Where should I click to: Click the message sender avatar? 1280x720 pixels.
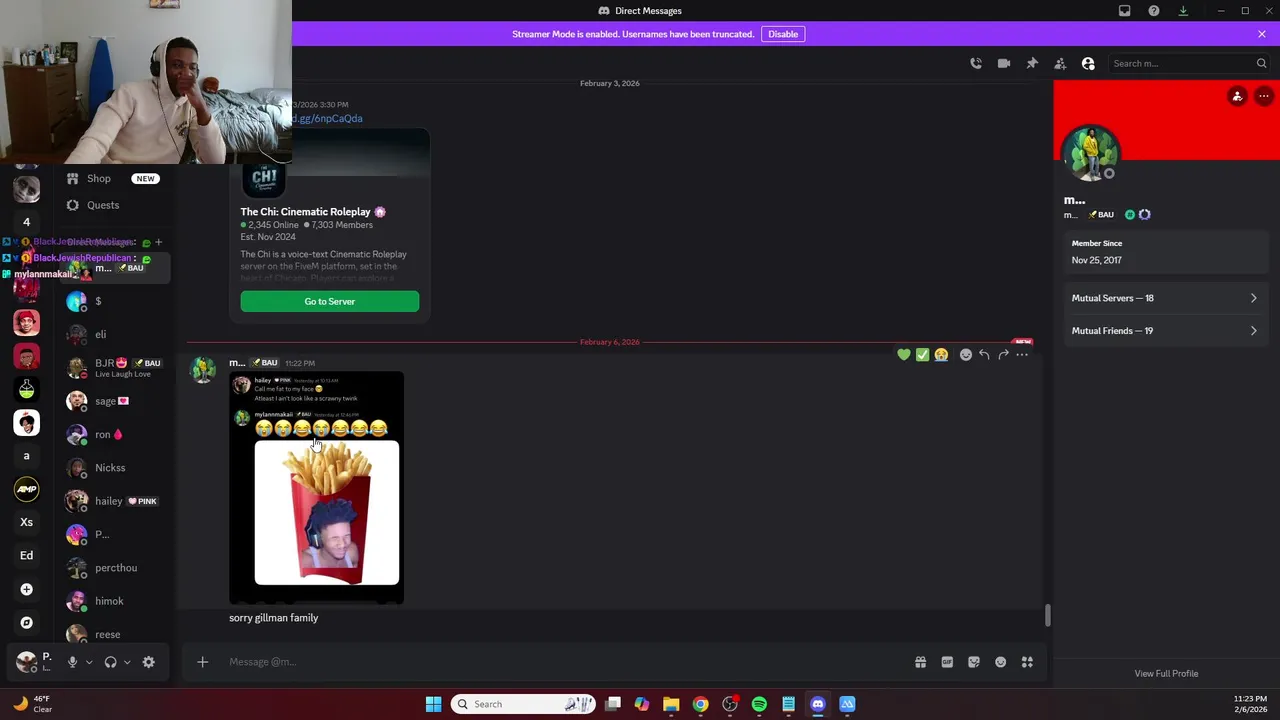click(203, 369)
